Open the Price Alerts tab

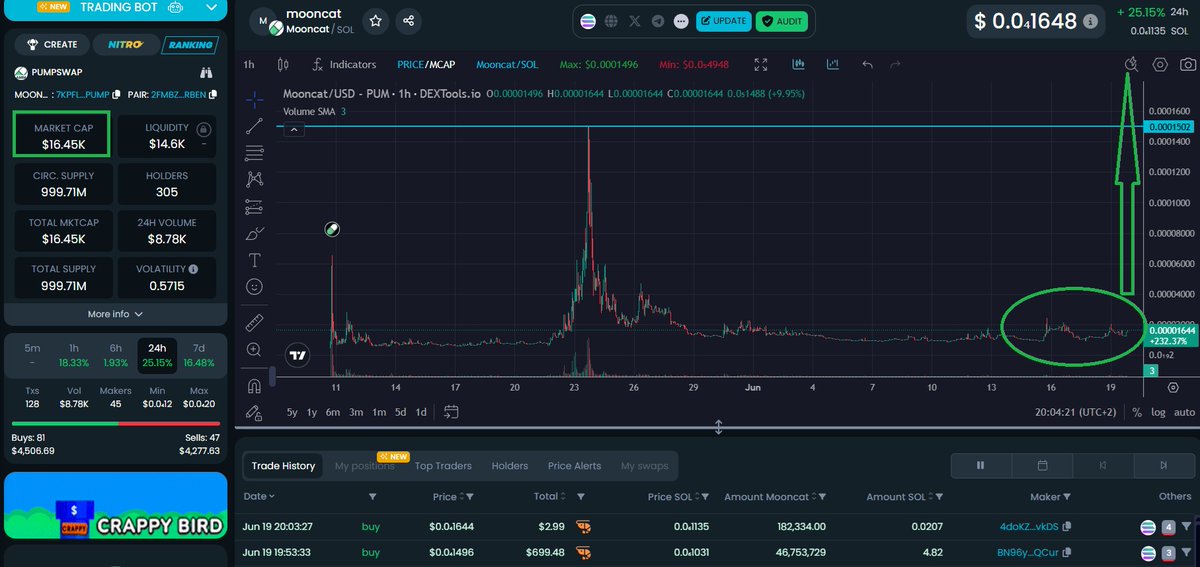575,466
